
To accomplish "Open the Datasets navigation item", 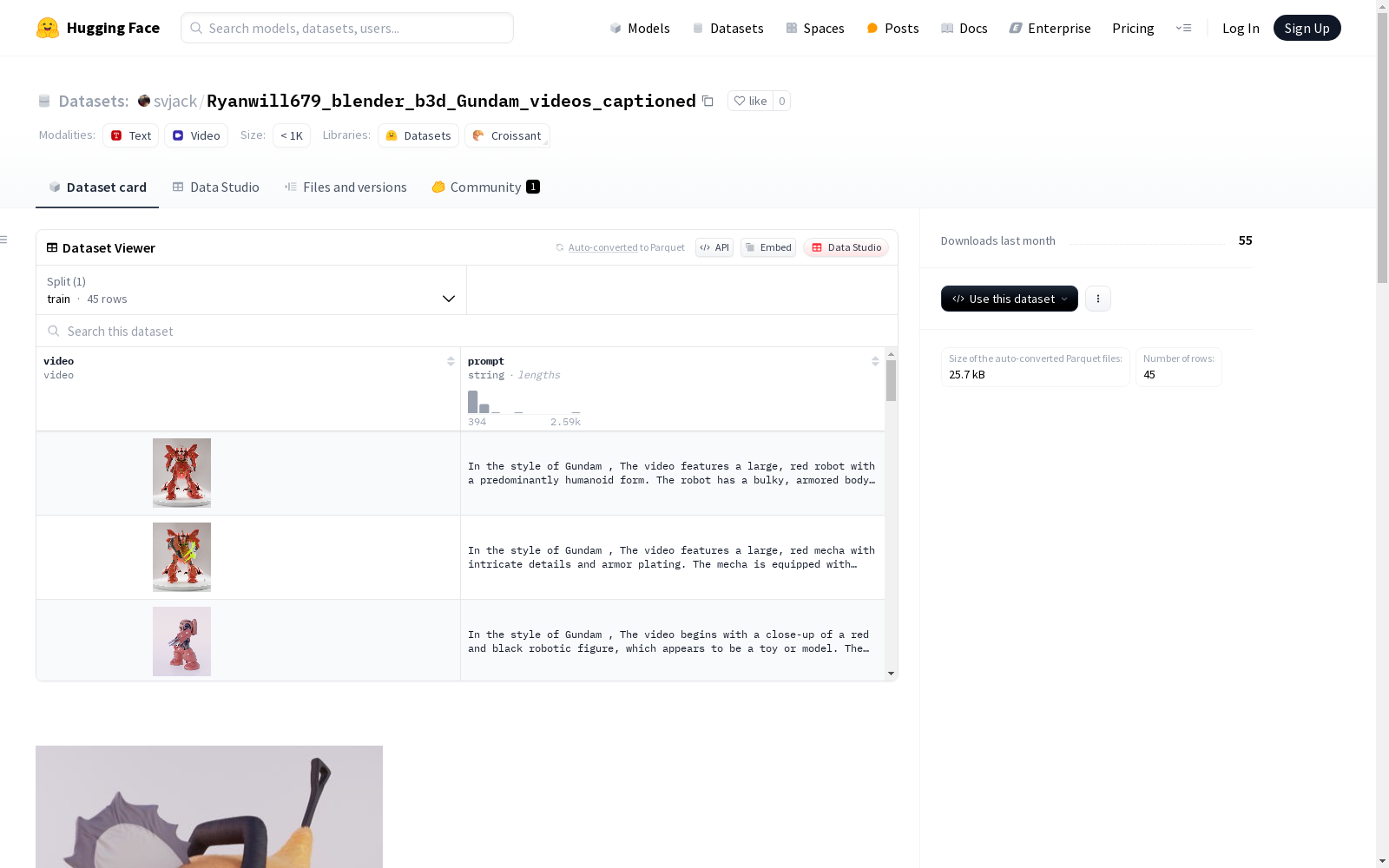I will pos(727,28).
